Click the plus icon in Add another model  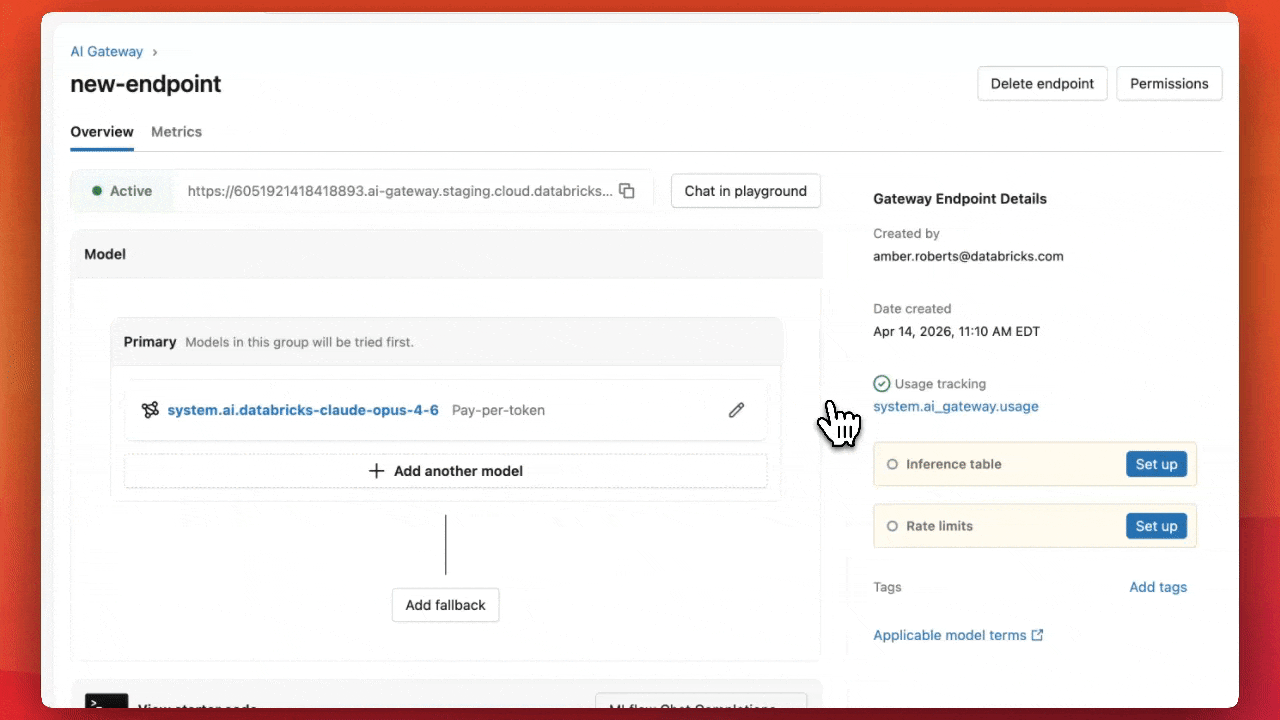click(377, 471)
